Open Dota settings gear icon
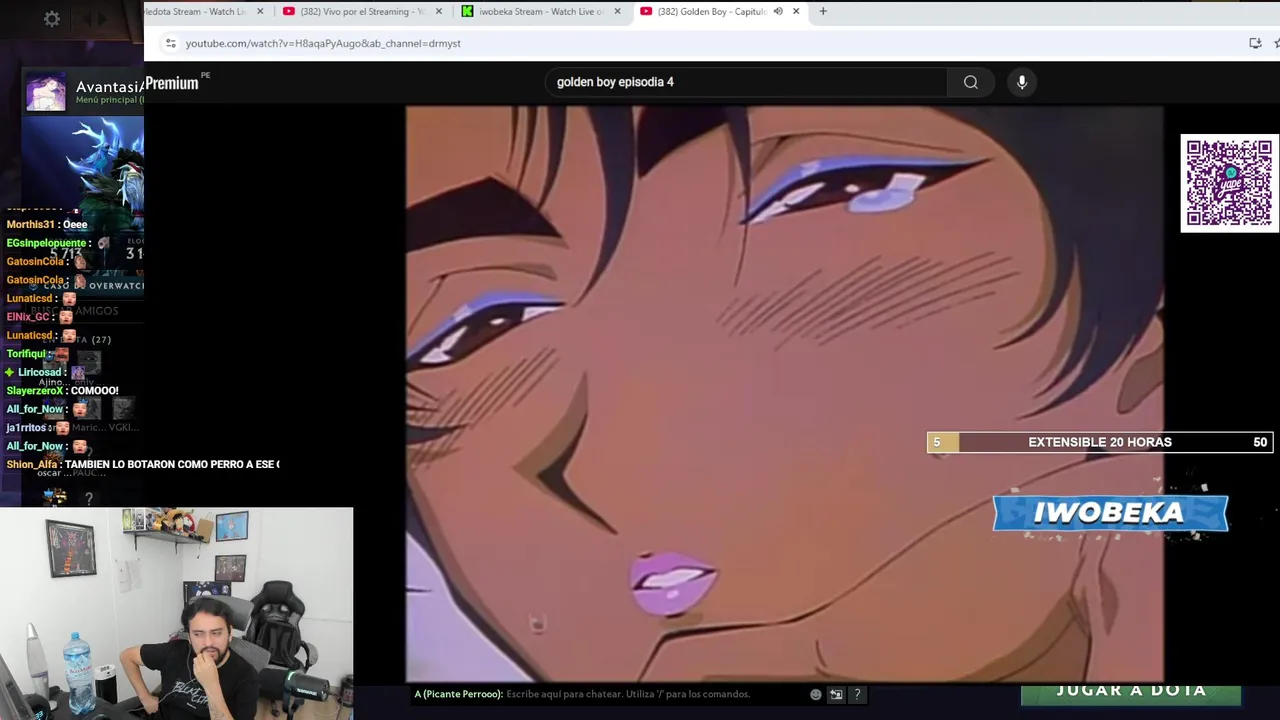Viewport: 1280px width, 720px height. [x=52, y=19]
